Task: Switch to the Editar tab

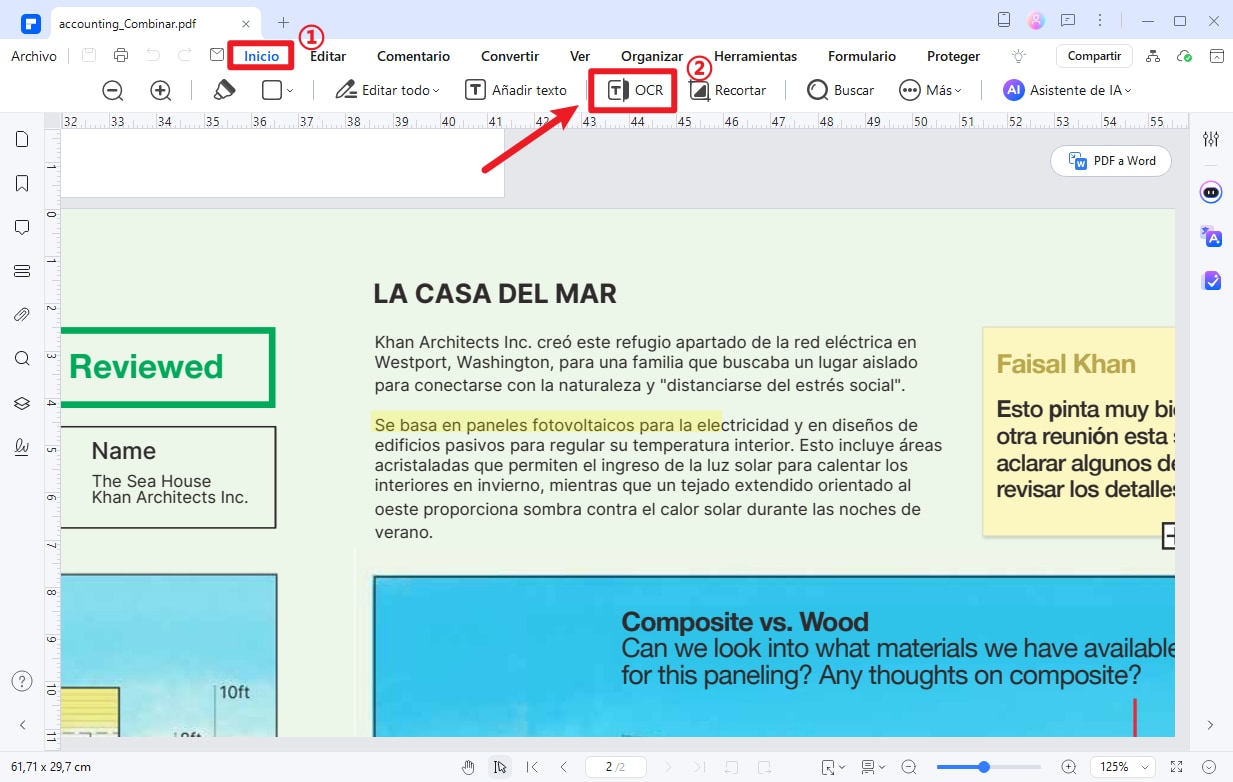Action: coord(328,56)
